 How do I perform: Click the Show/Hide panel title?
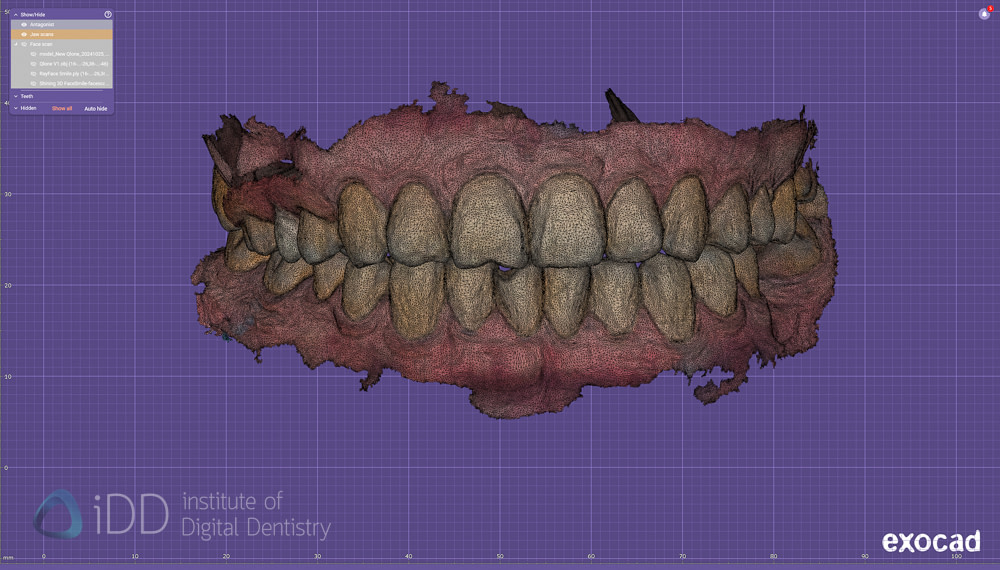coord(33,15)
